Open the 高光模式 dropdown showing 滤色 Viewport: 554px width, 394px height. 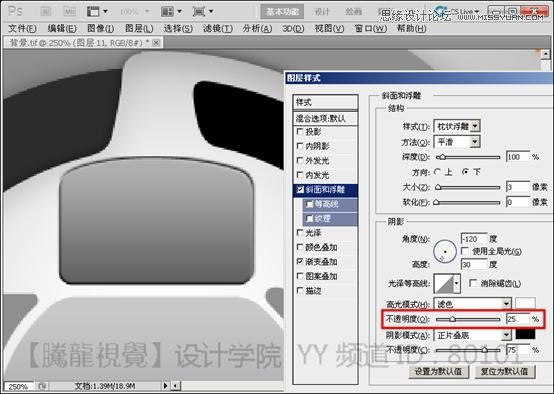(473, 304)
